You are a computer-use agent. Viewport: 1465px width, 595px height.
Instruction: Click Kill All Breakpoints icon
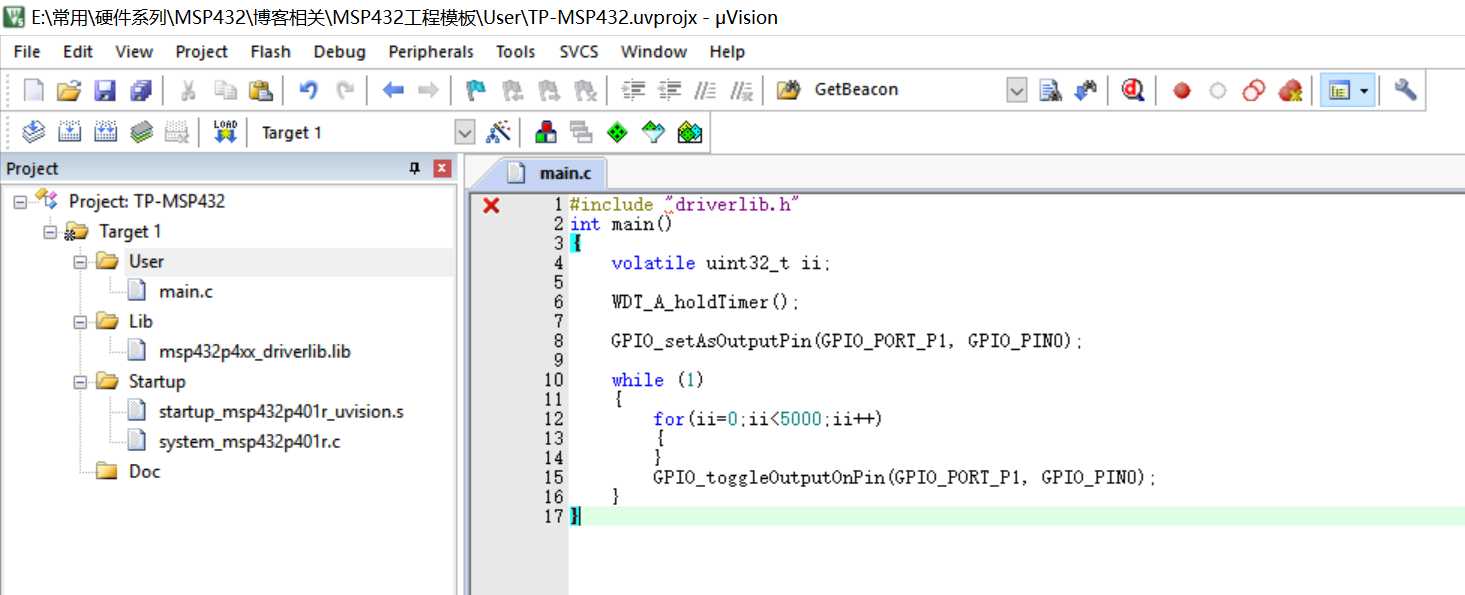(1290, 90)
